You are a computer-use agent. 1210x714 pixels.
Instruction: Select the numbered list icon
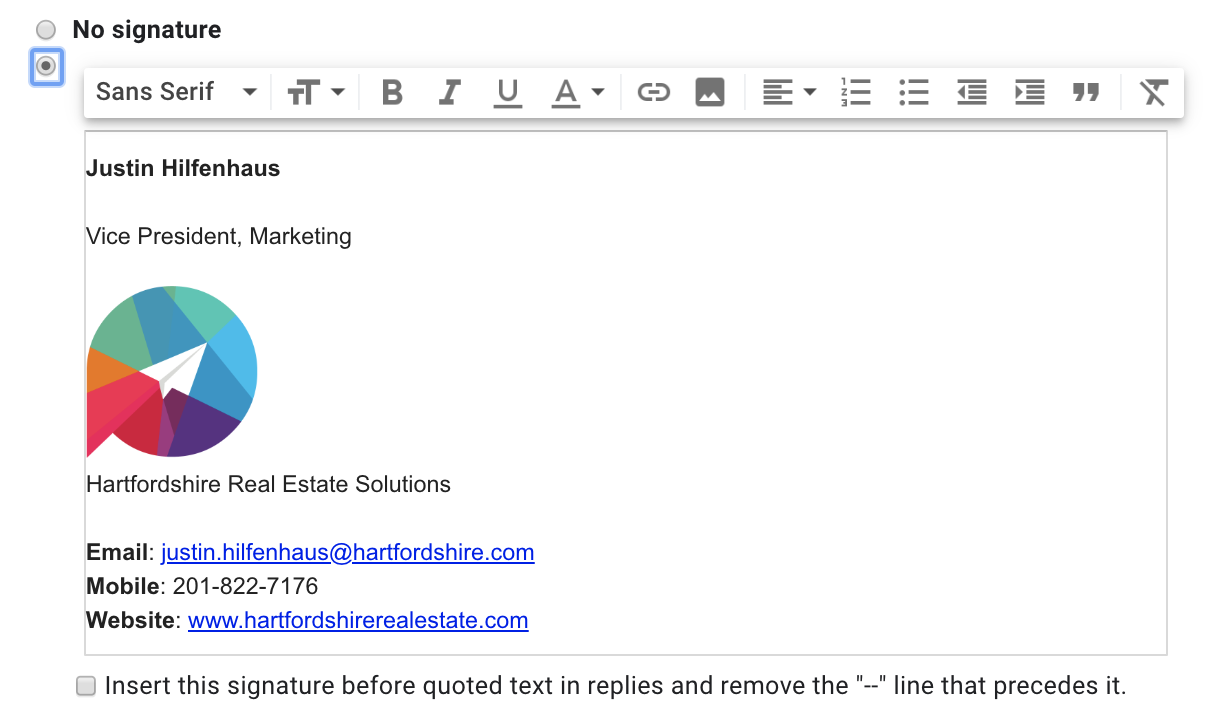857,91
